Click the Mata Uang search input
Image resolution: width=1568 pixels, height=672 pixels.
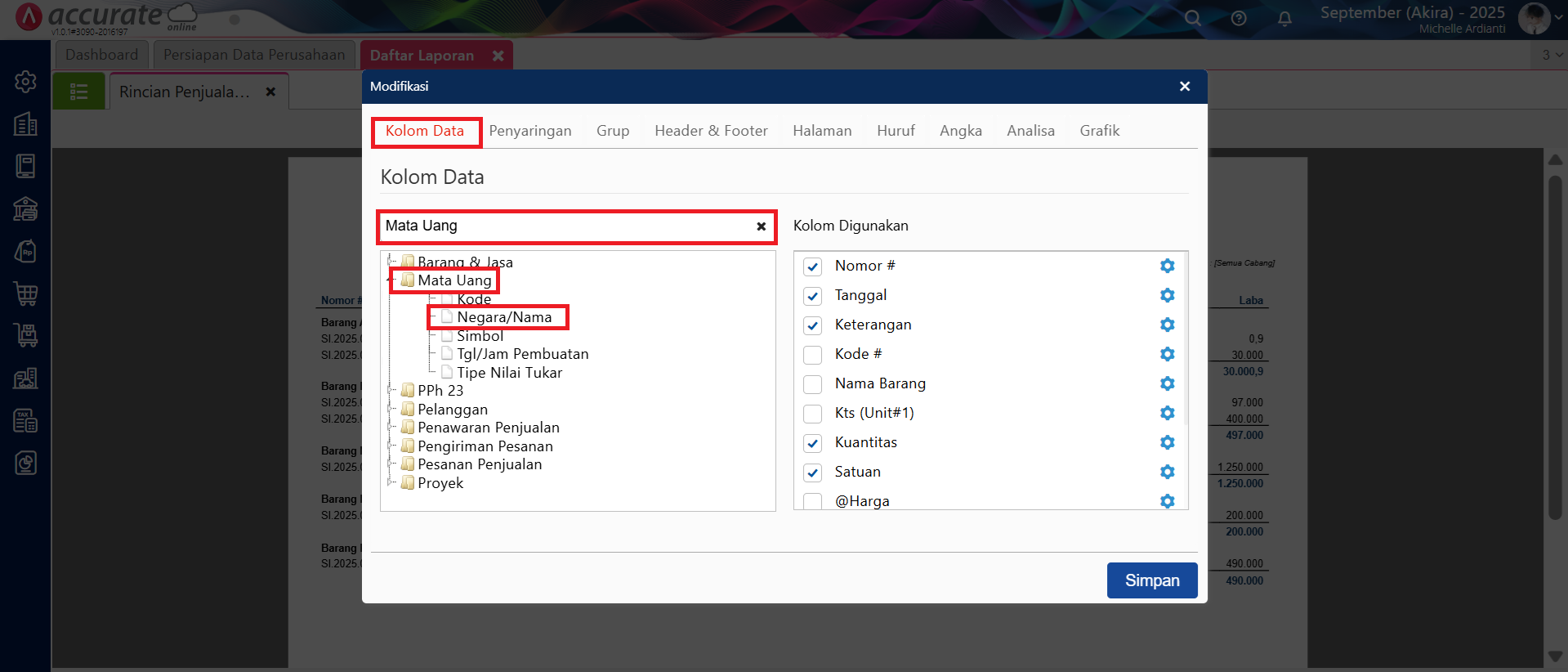pos(564,226)
